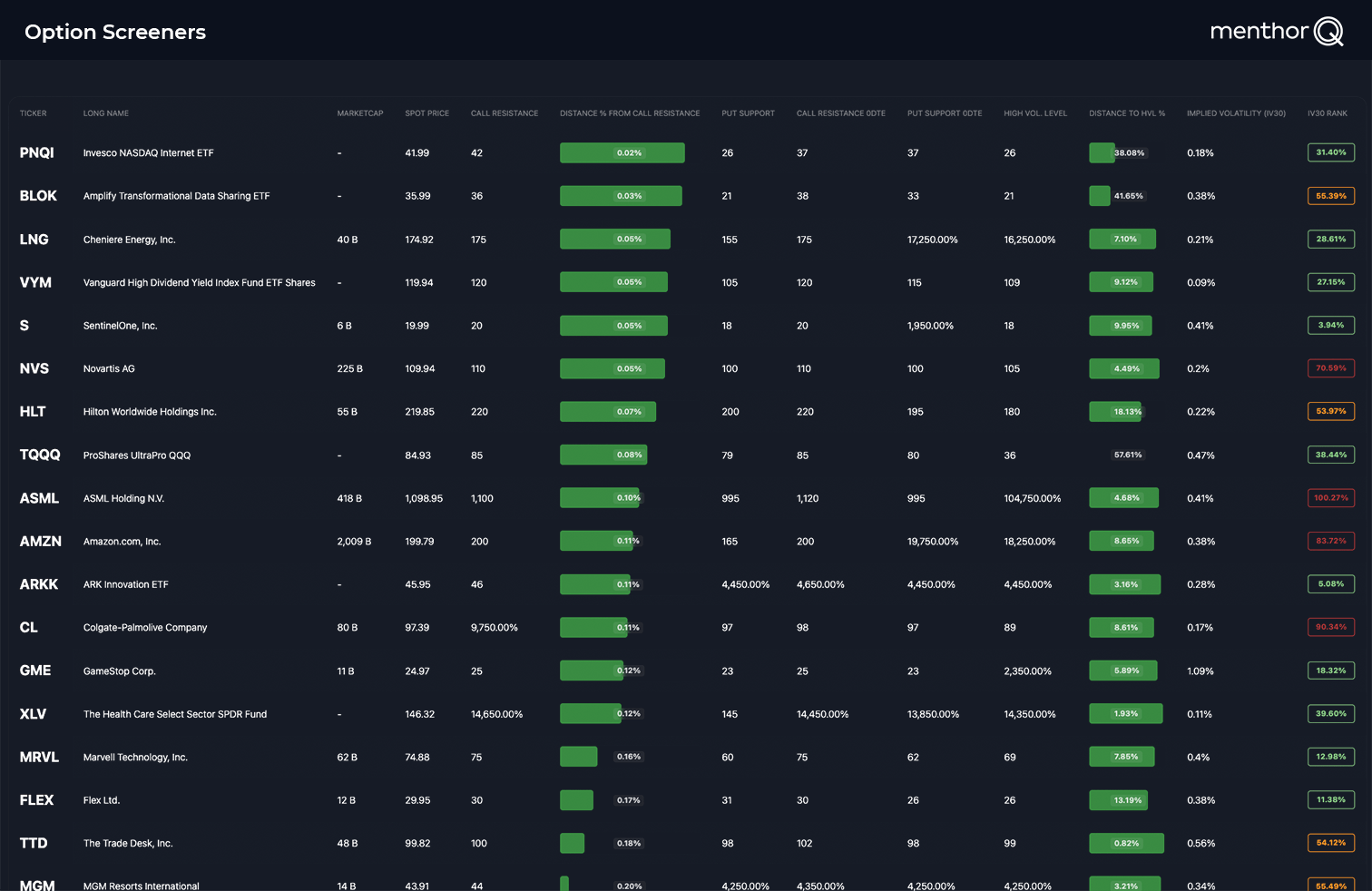This screenshot has height=891, width=1372.
Task: Click CL IV30 rank badge 90.34%
Action: [1331, 627]
